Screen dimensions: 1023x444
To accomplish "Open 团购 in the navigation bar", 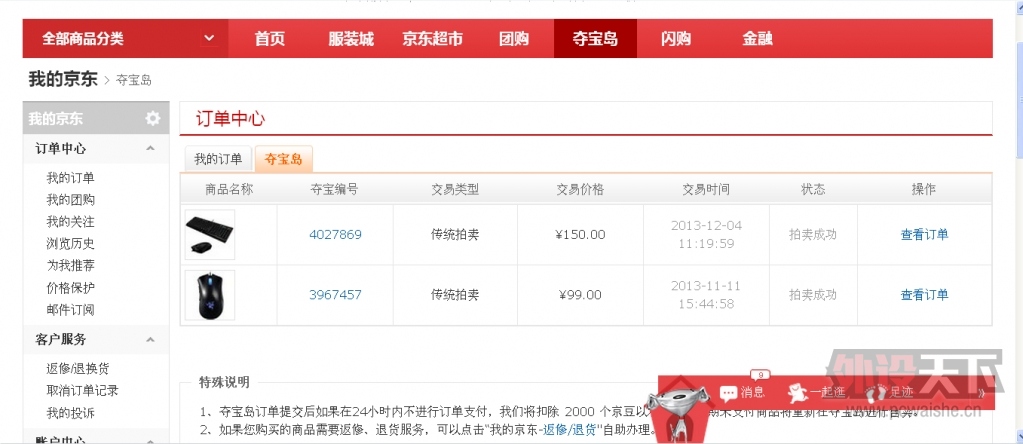I will click(x=513, y=39).
